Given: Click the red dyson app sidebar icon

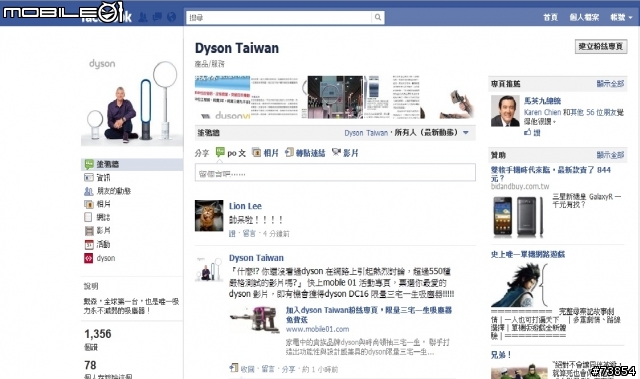Looking at the screenshot, I should [x=89, y=258].
